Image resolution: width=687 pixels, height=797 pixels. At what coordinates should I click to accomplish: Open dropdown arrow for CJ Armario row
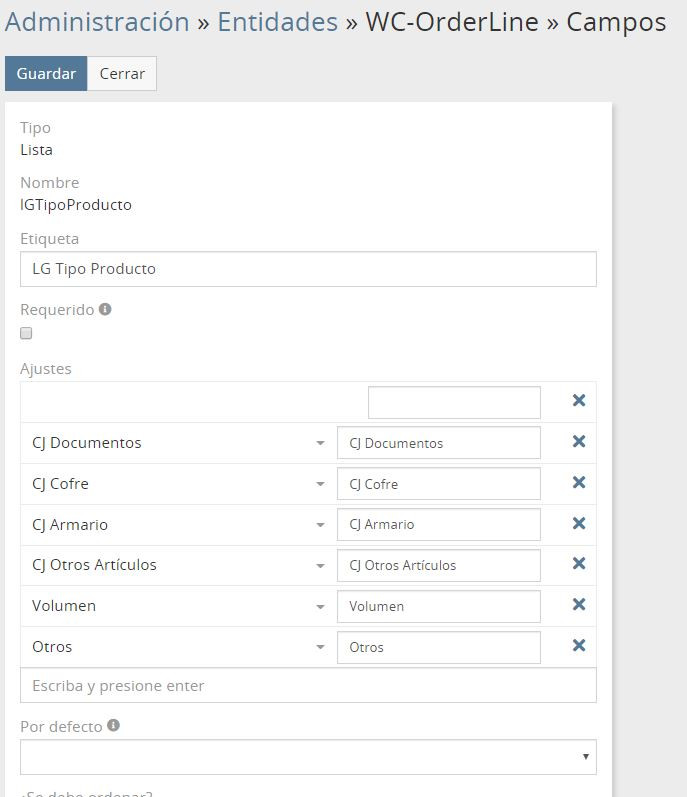[320, 525]
